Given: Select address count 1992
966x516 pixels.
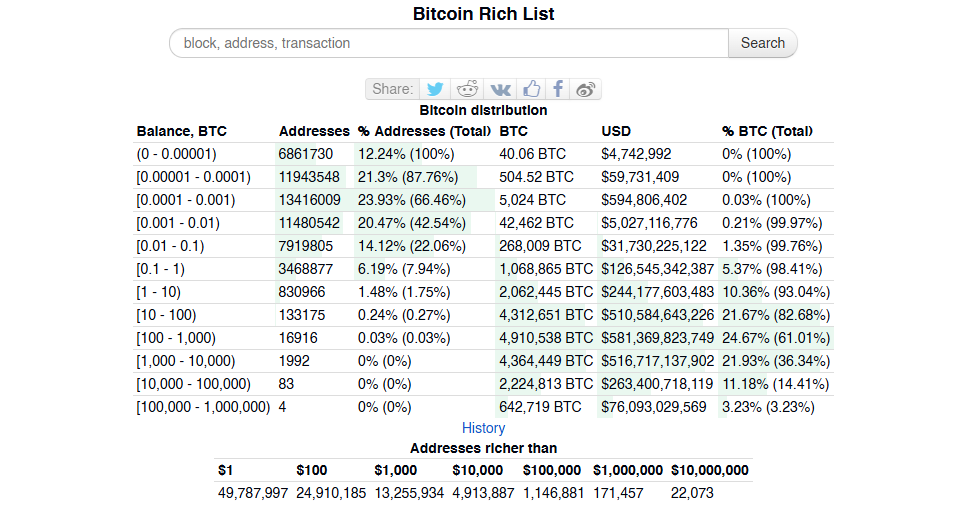Looking at the screenshot, I should coord(294,361).
